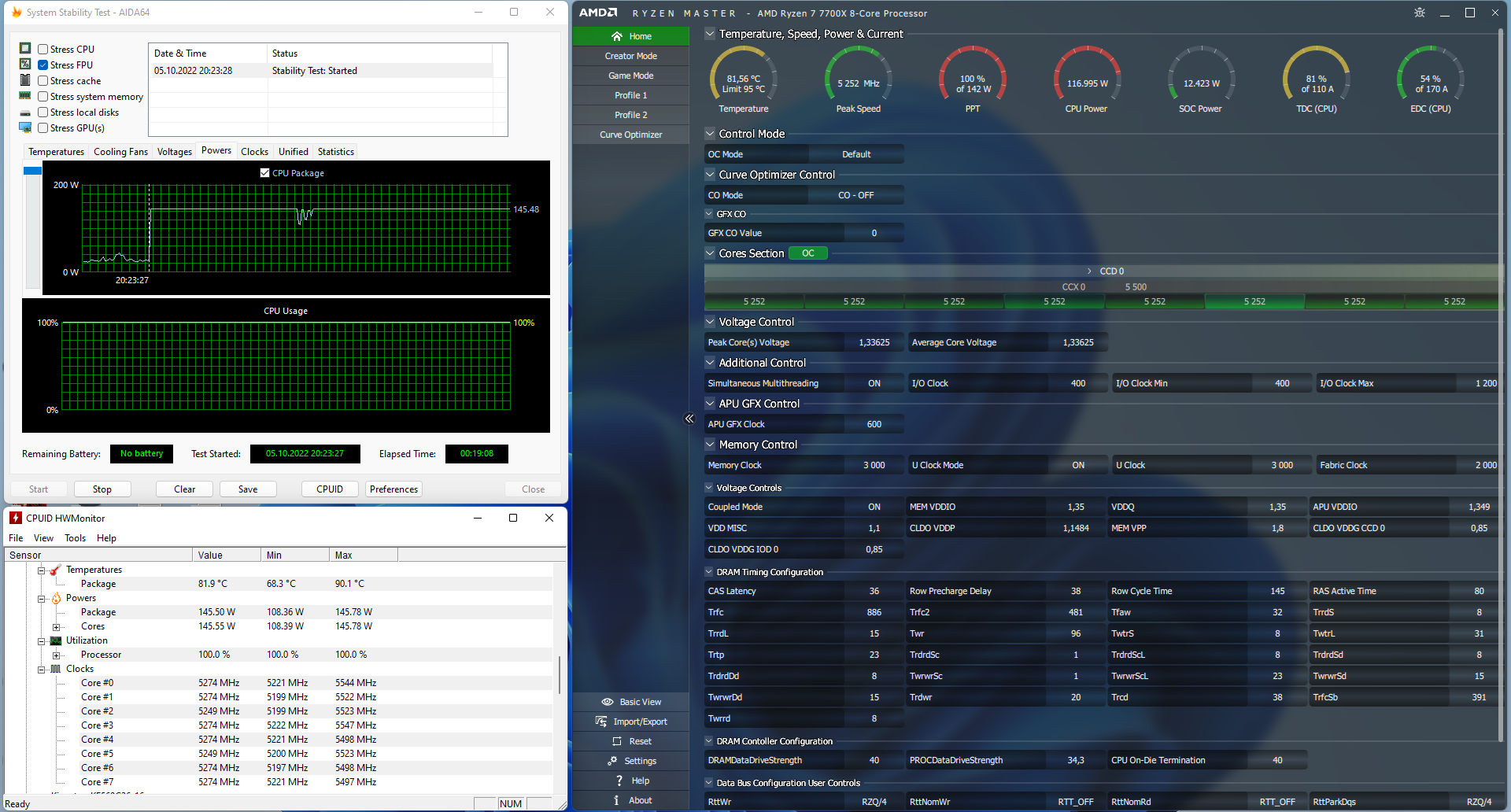Click the Save button in AIDA64
Image resolution: width=1511 pixels, height=812 pixels.
pos(248,489)
